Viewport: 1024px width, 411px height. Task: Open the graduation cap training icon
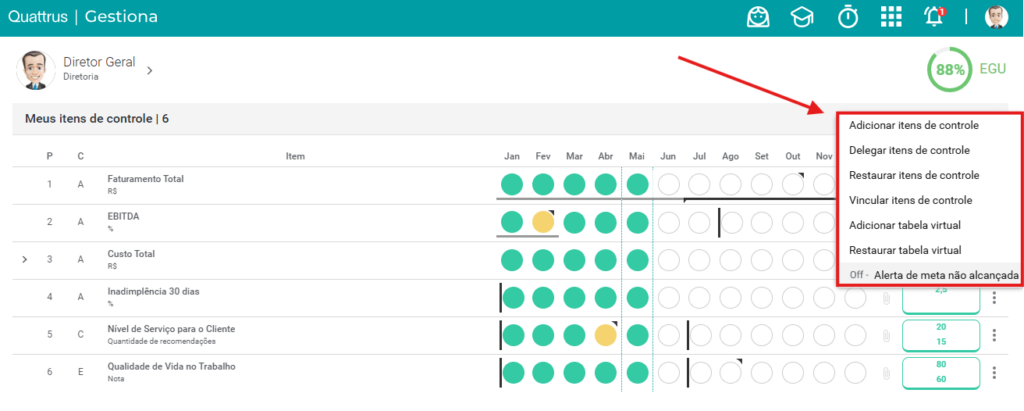pos(802,18)
